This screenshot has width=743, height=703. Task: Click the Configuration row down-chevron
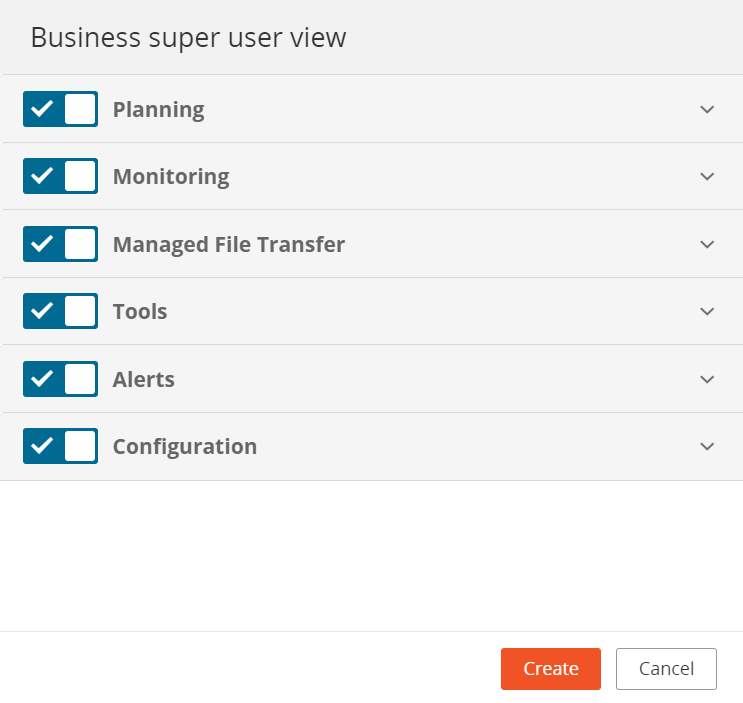point(707,446)
